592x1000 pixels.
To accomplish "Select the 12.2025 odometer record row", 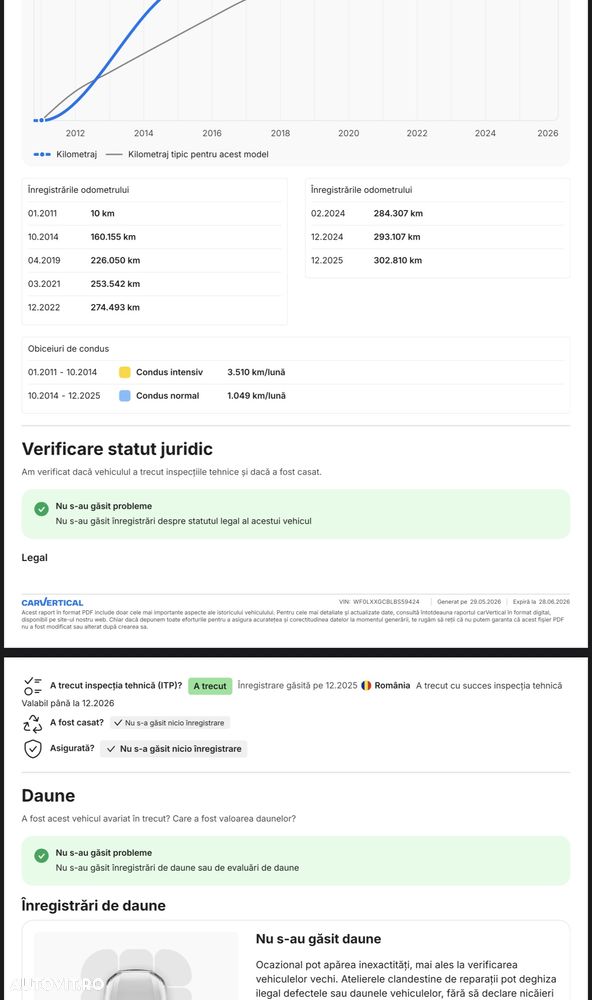I will point(437,260).
